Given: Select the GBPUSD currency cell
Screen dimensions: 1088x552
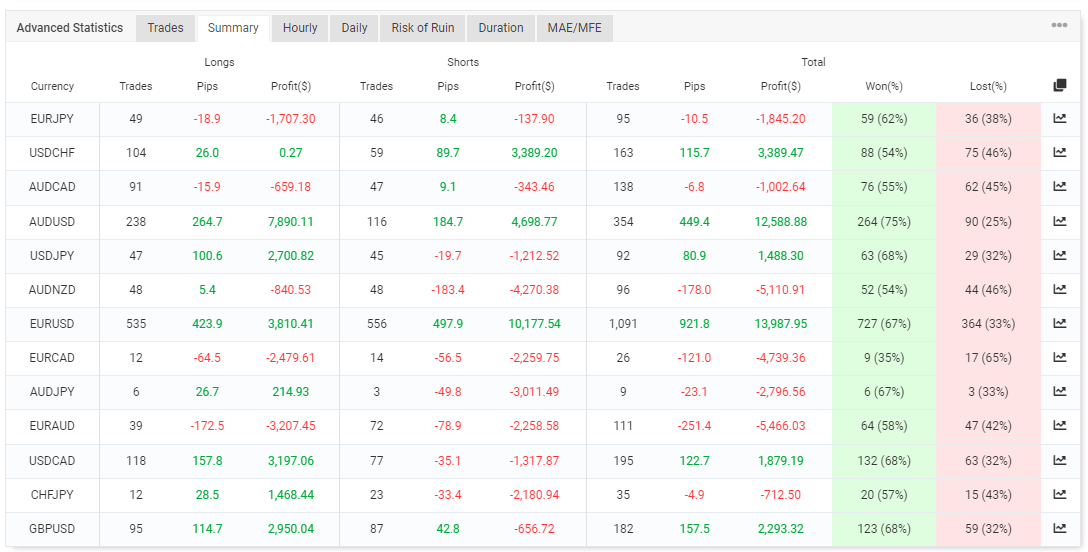Looking at the screenshot, I should [52, 528].
